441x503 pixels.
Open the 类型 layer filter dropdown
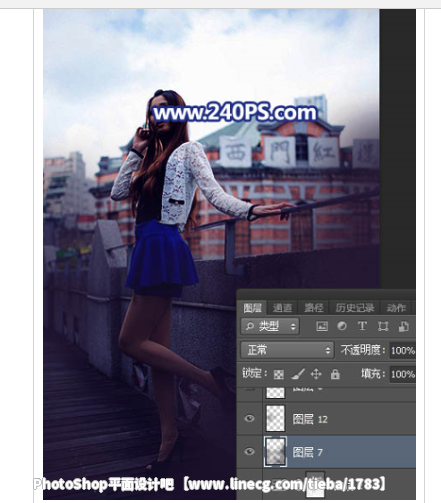click(270, 326)
